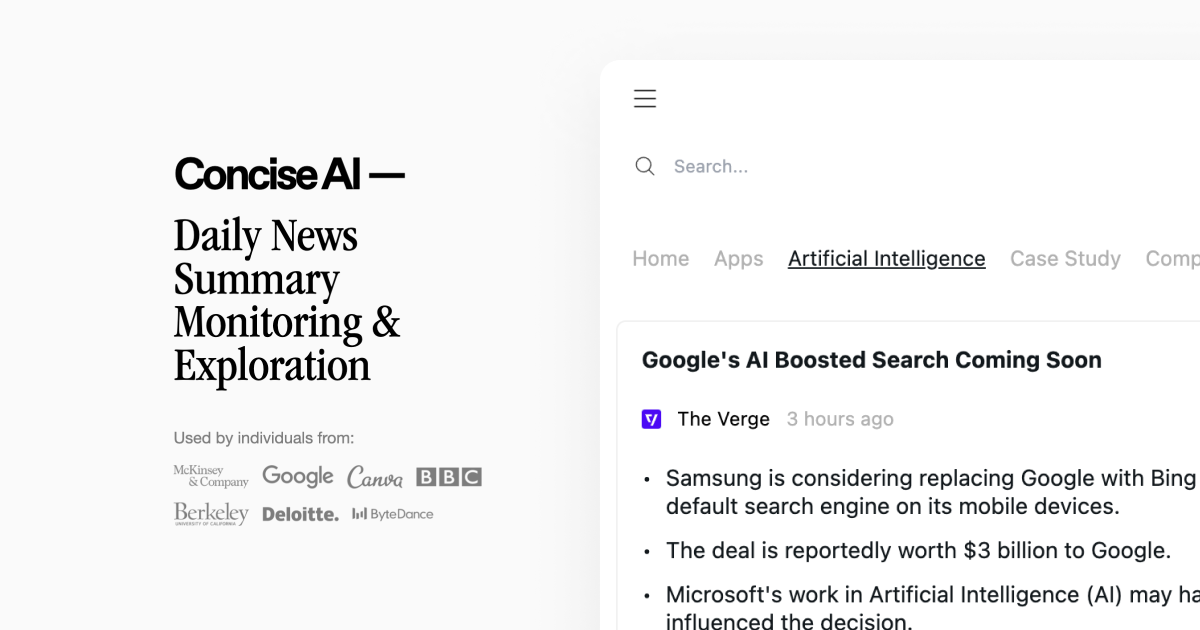Click the Concise AI heading
Image resolution: width=1200 pixels, height=630 pixels.
point(289,174)
